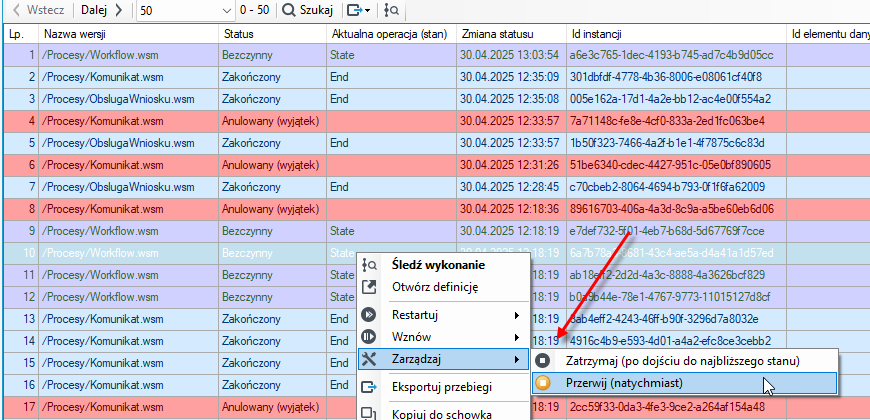The width and height of the screenshot is (870, 420).
Task: Click the Otwórz definicję menu icon
Action: click(x=369, y=287)
